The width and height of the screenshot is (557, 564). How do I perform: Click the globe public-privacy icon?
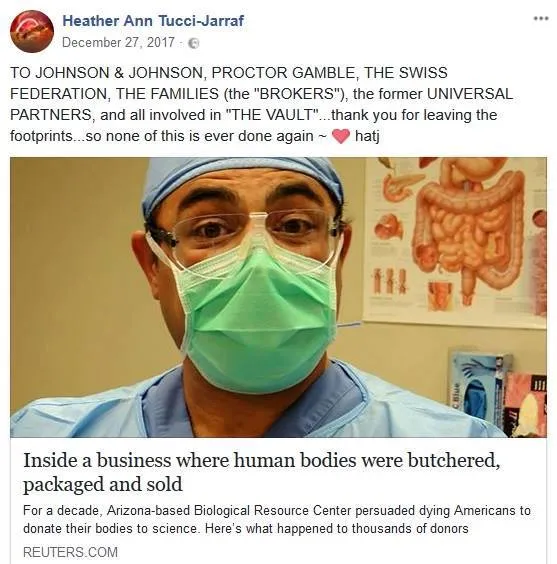pyautogui.click(x=194, y=43)
